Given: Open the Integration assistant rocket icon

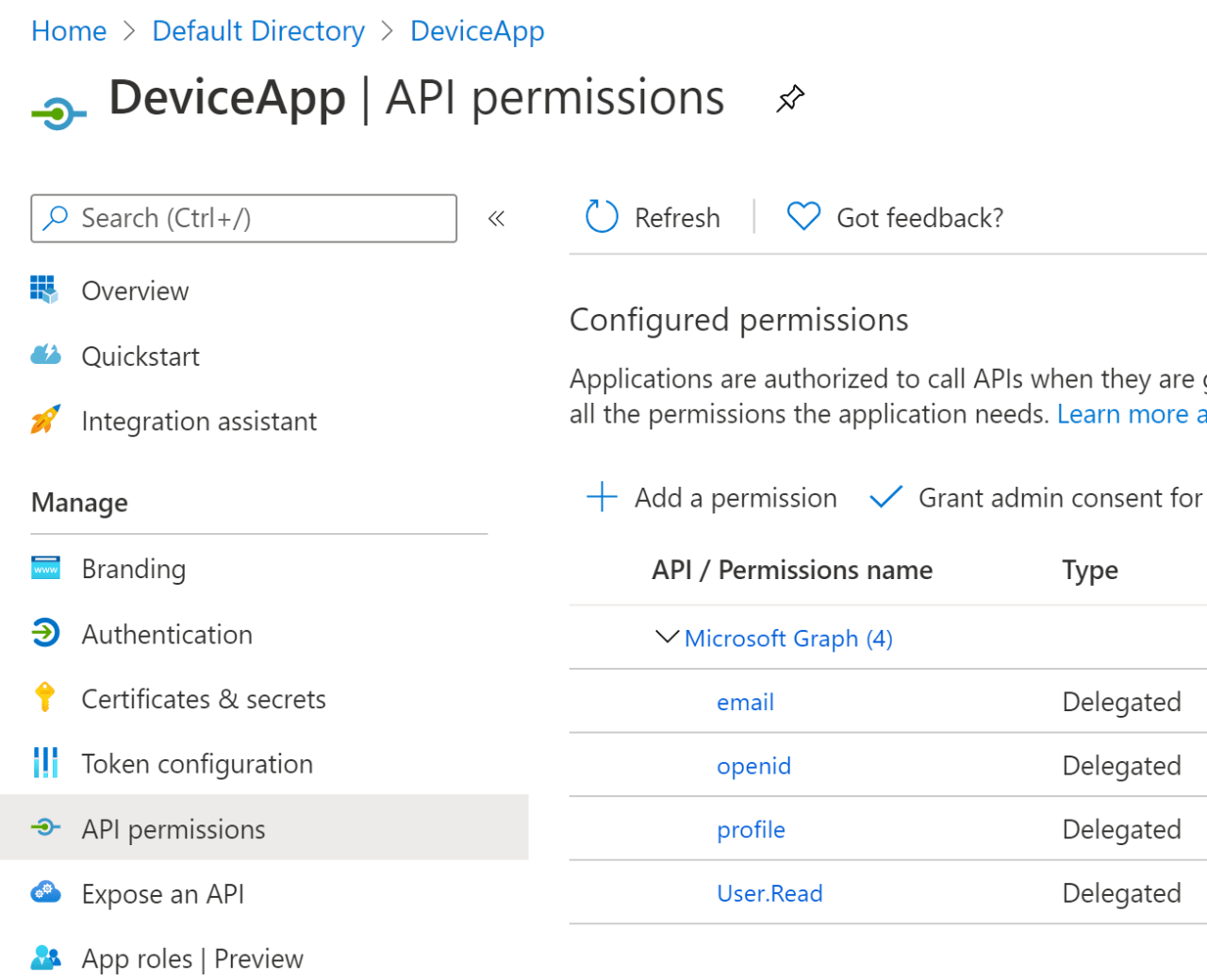Looking at the screenshot, I should pyautogui.click(x=44, y=421).
